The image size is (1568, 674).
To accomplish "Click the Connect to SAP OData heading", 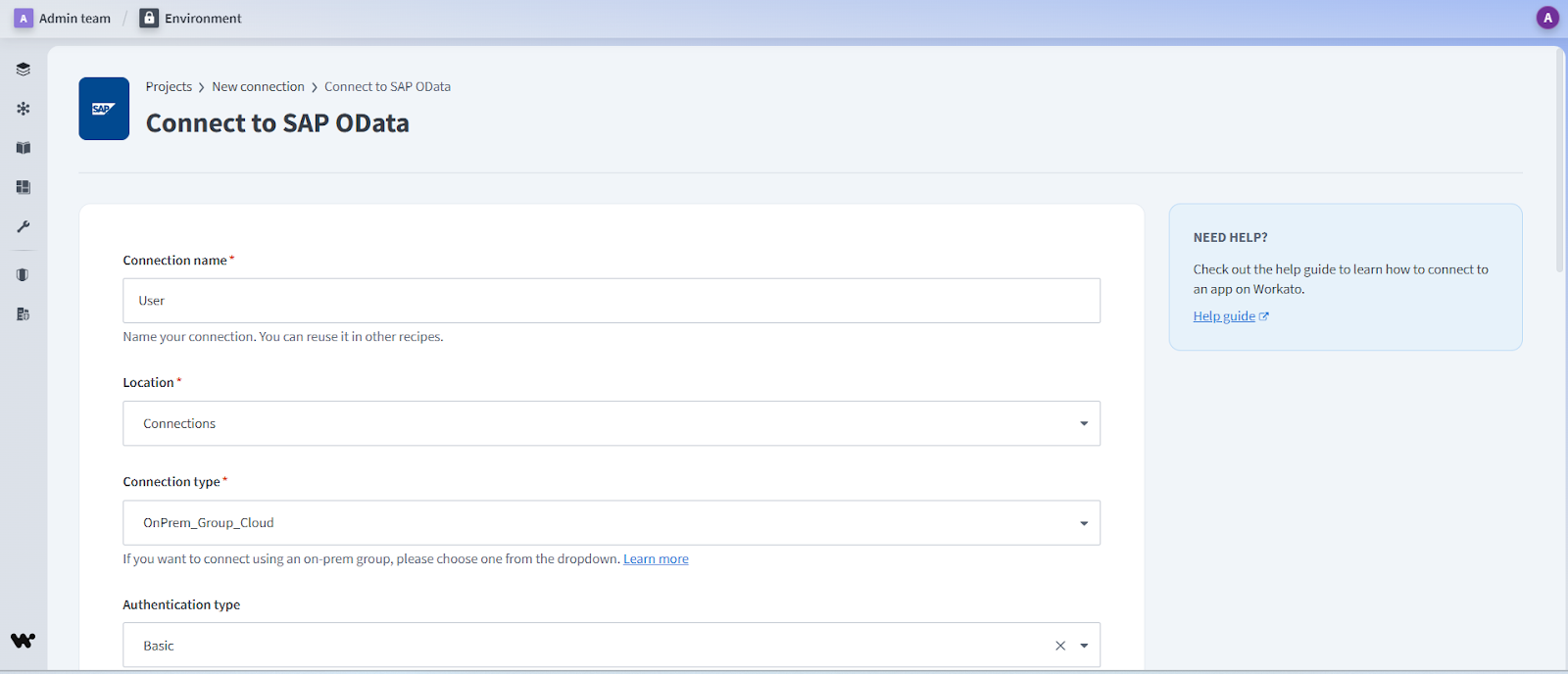I will tap(277, 123).
